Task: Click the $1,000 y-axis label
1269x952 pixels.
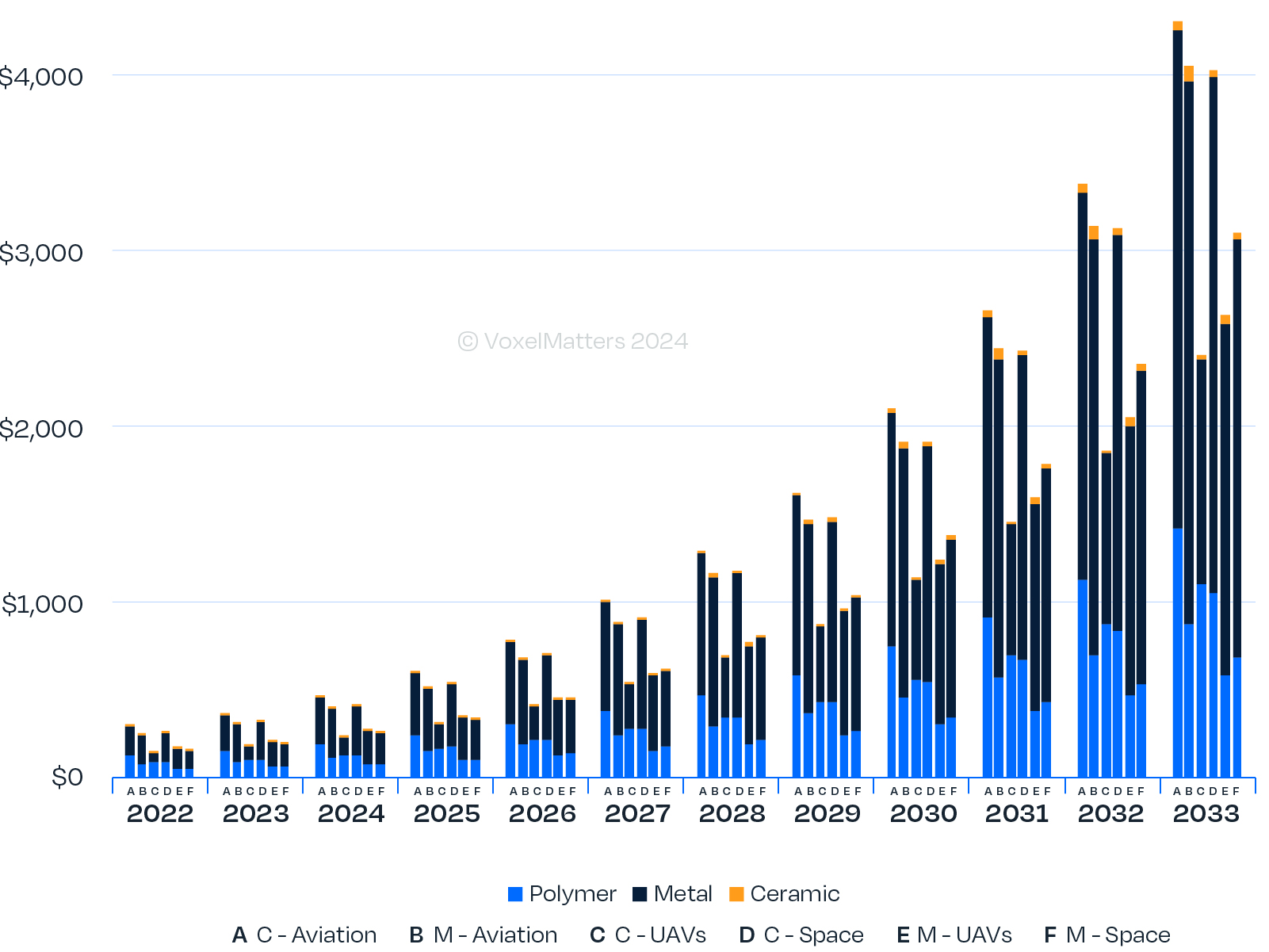Action: pos(43,604)
